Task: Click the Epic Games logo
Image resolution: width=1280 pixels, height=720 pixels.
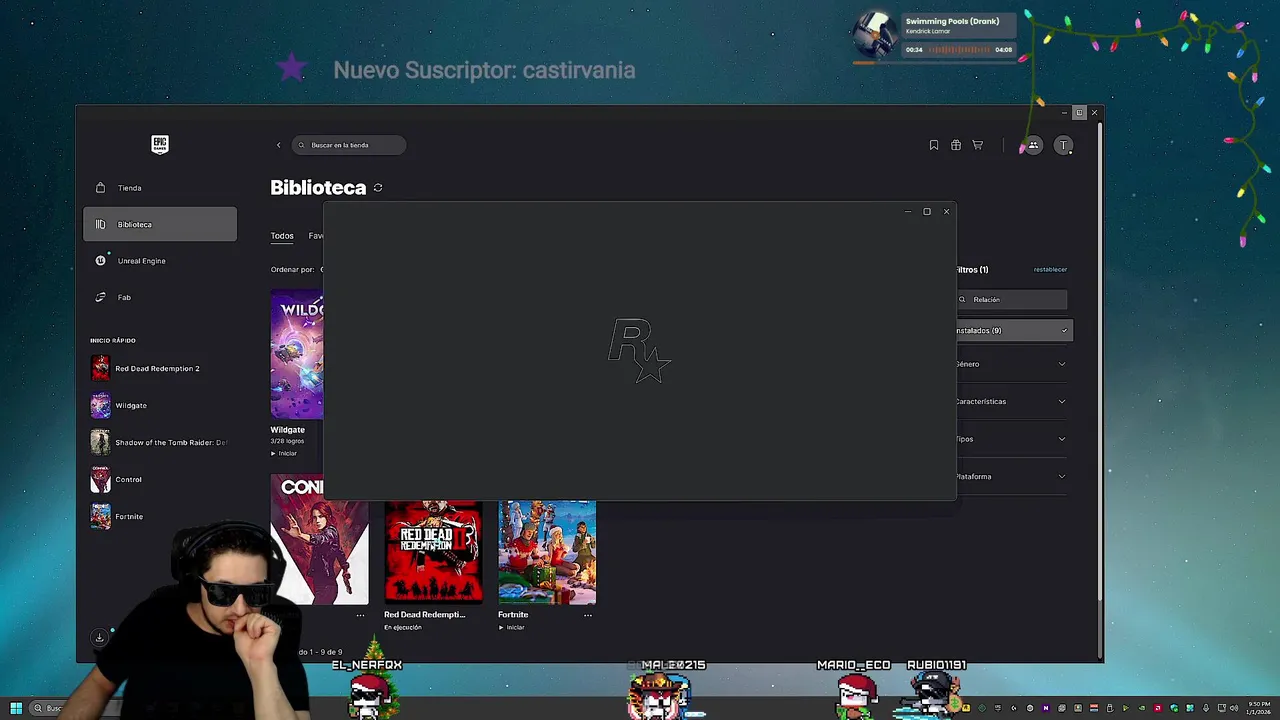Action: (160, 145)
